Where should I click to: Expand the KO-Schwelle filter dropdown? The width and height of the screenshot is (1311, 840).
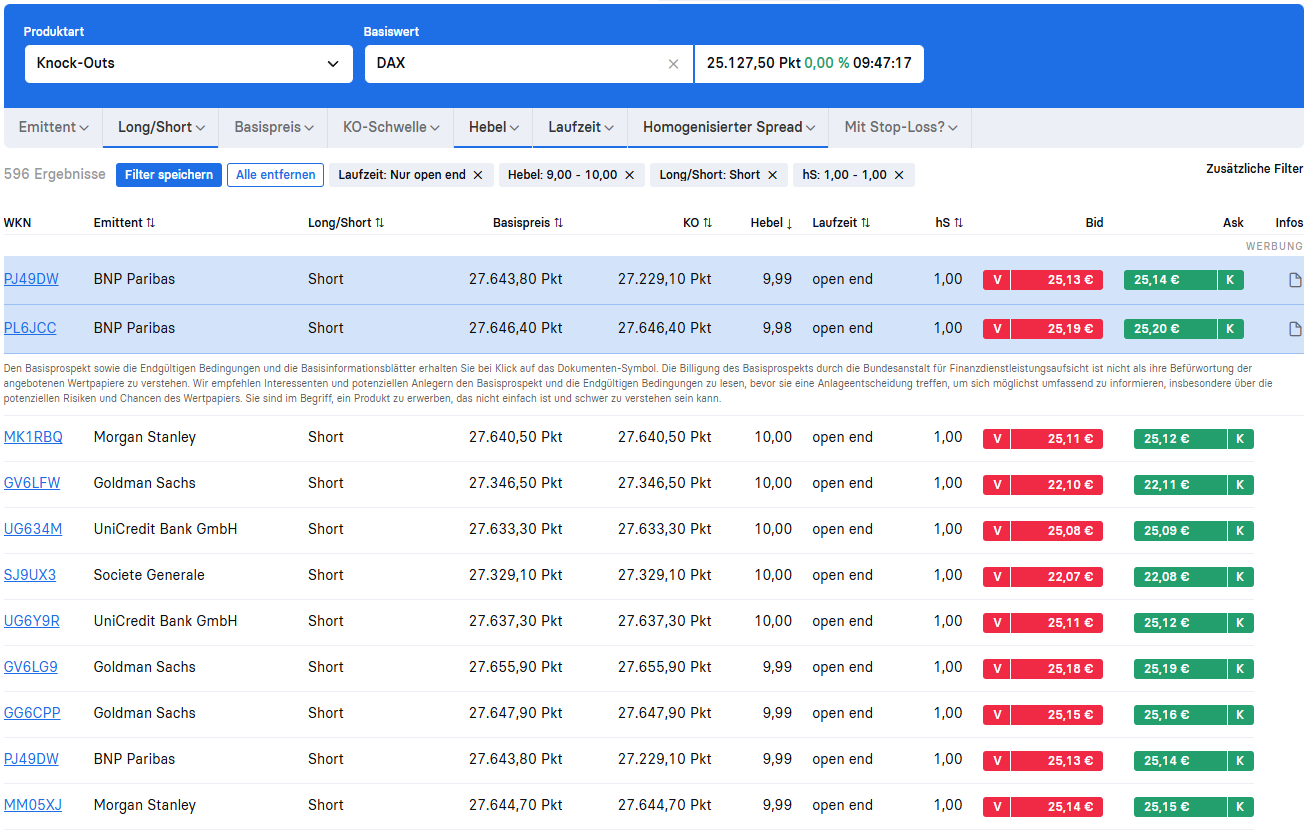click(390, 128)
